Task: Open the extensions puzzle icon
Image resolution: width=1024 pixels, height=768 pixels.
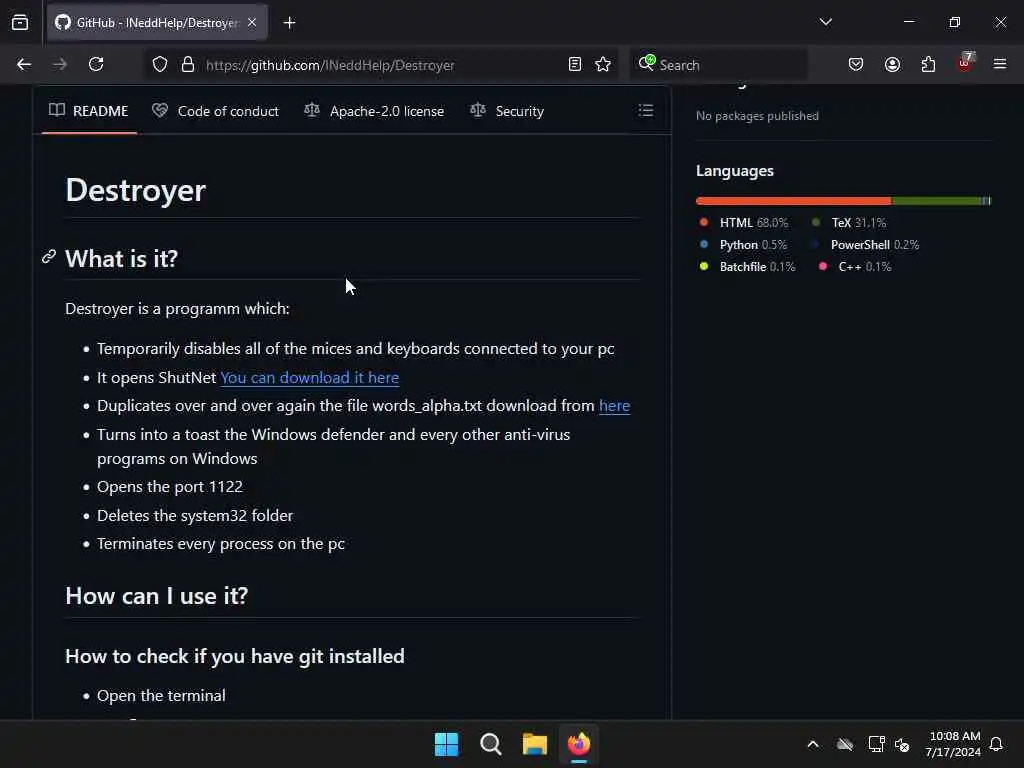Action: (928, 65)
